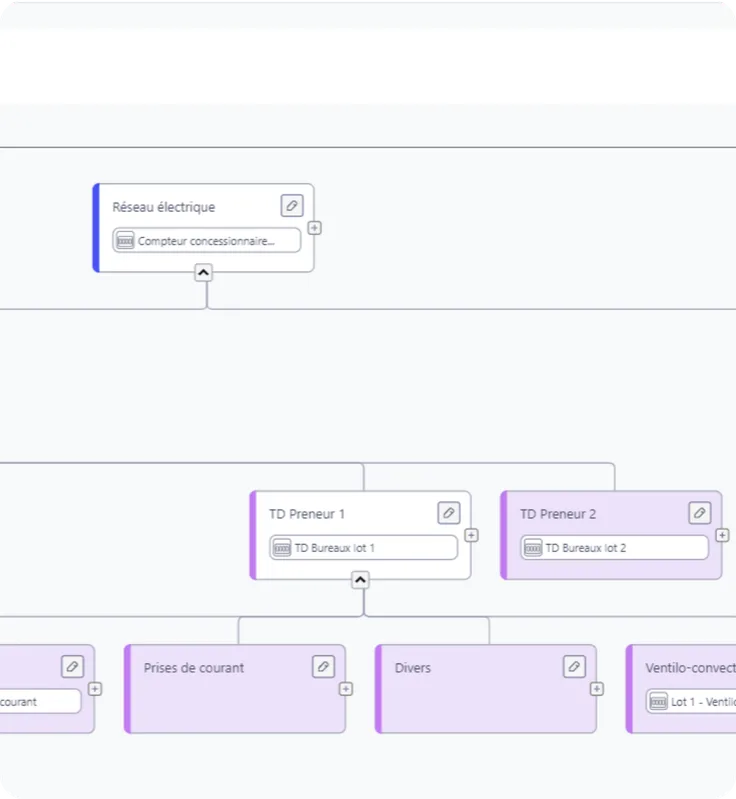Add a child to Réseau électrique node

[314, 228]
